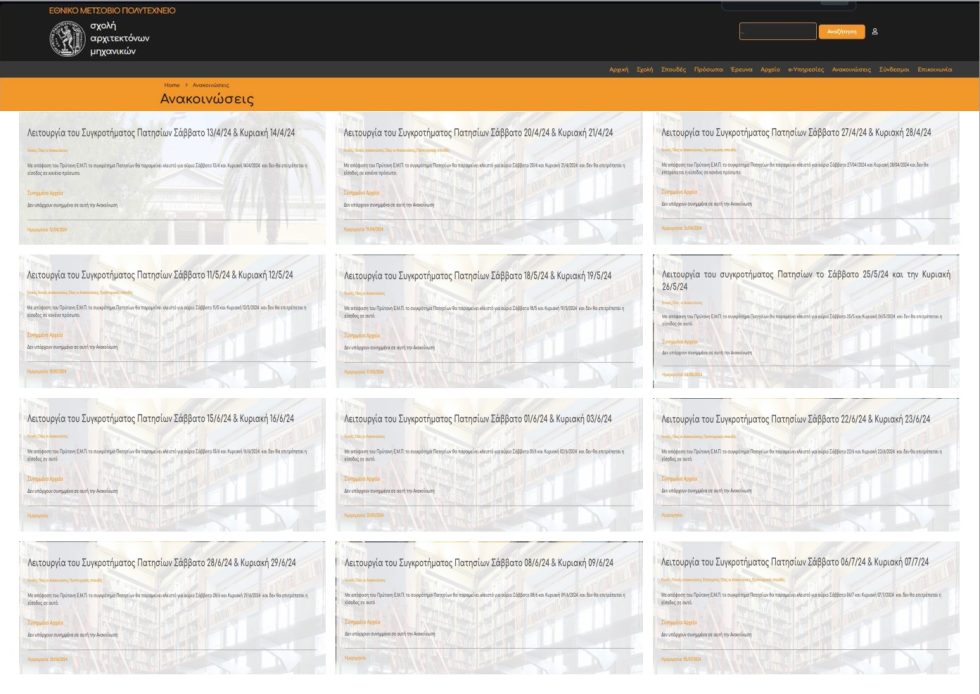The width and height of the screenshot is (980, 694).
Task: Open announcement for Σάββατο 25/5/24 και Κυριακή 26/5/24
Action: tap(806, 280)
